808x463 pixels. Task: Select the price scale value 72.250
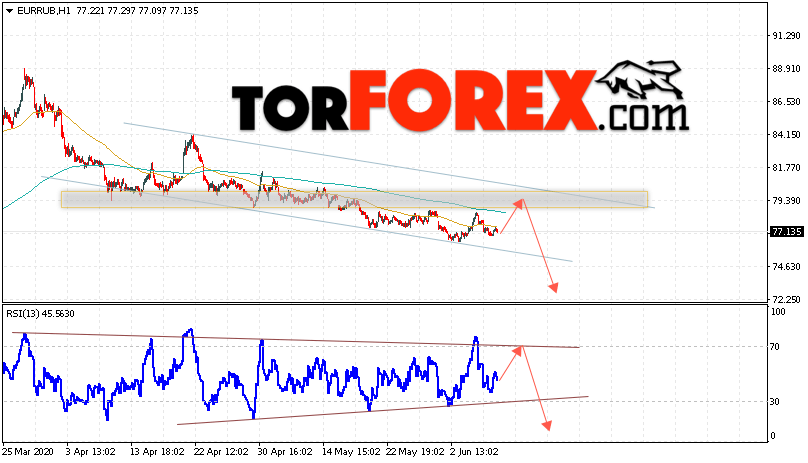(786, 299)
